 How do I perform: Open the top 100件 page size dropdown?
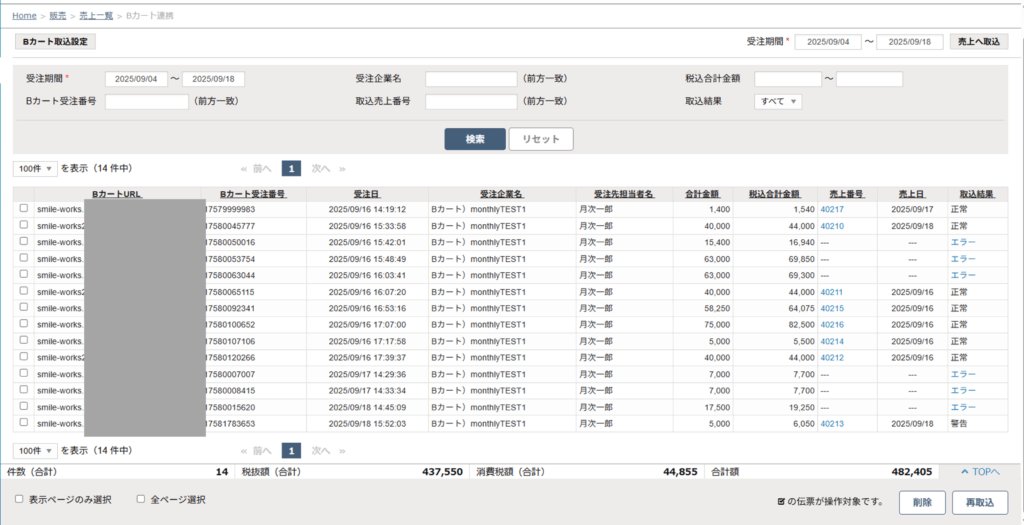point(35,169)
